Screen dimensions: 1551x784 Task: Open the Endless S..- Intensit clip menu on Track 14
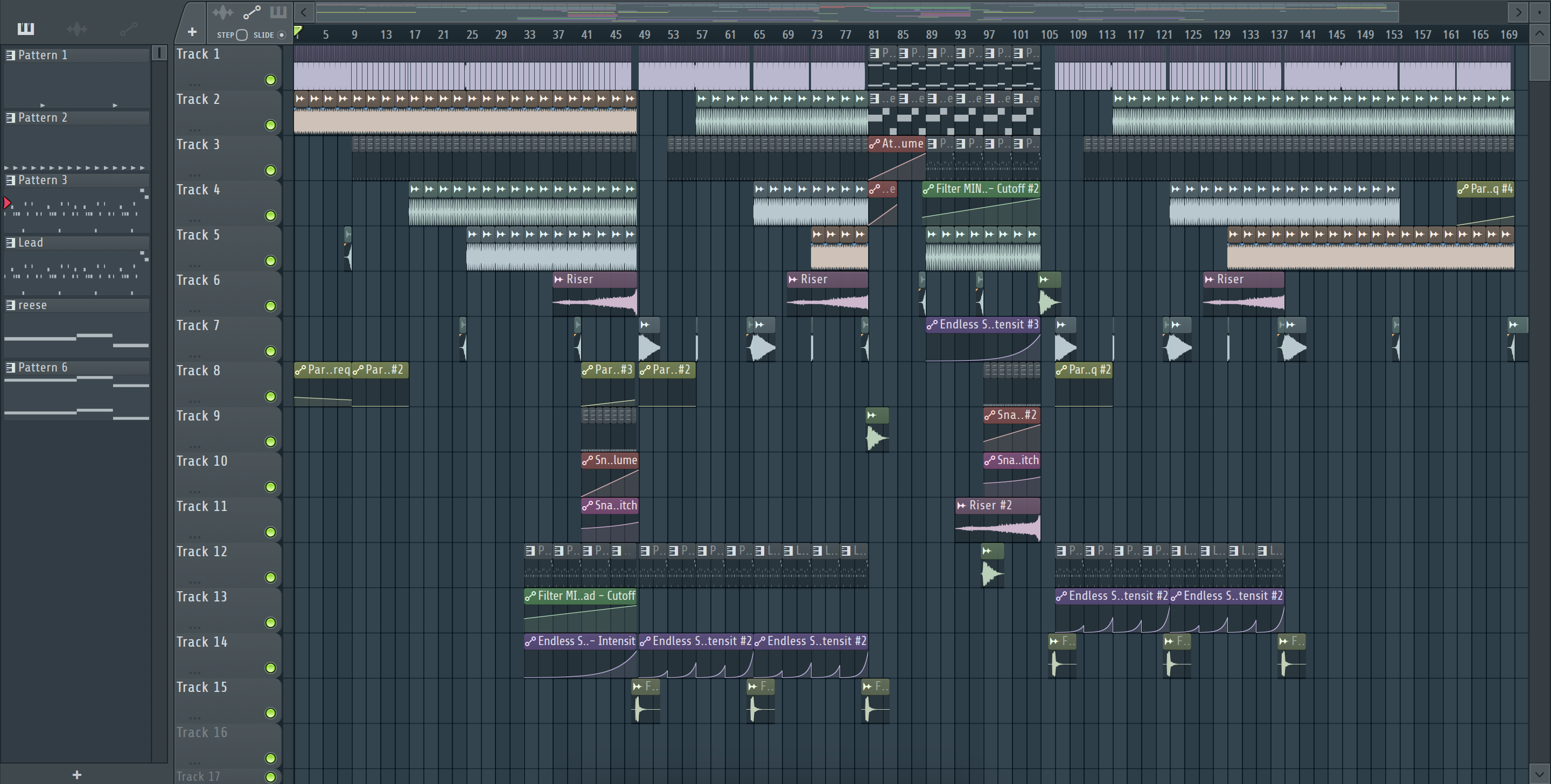coord(530,641)
